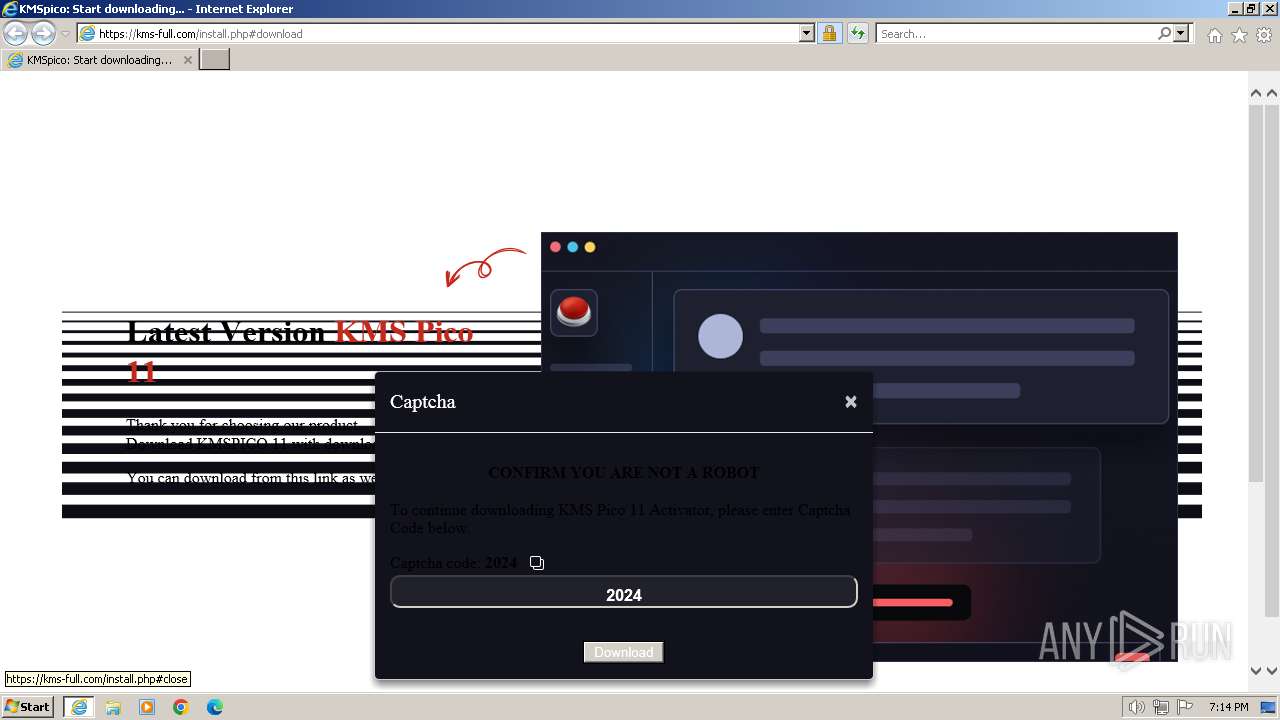Click the red button icon in mockup
Viewport: 1280px width, 720px height.
(x=574, y=312)
